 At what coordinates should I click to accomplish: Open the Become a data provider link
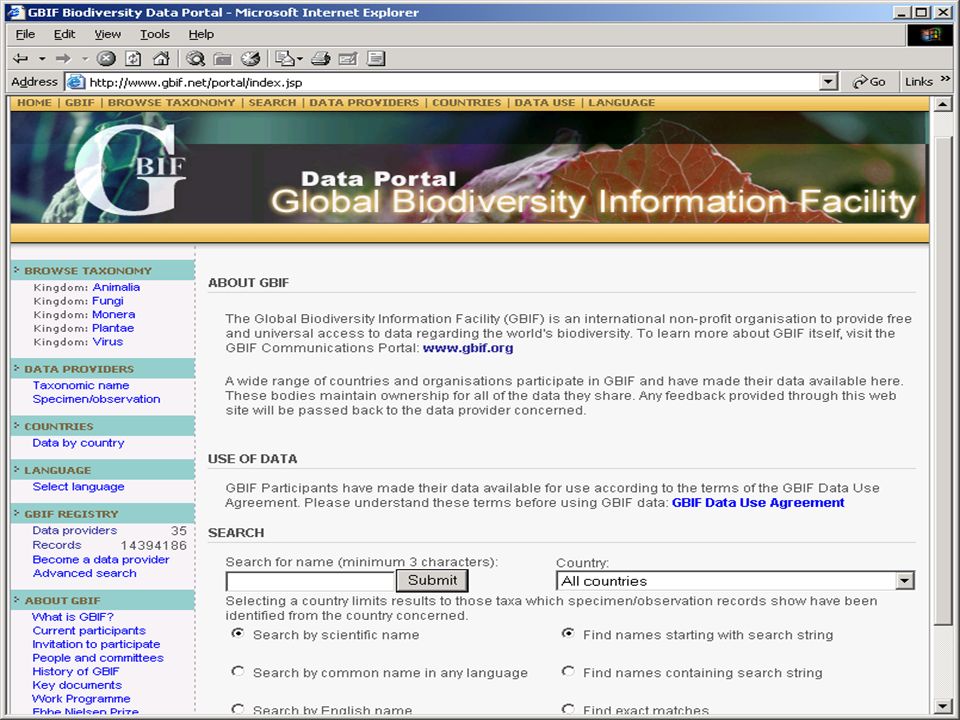pos(101,560)
